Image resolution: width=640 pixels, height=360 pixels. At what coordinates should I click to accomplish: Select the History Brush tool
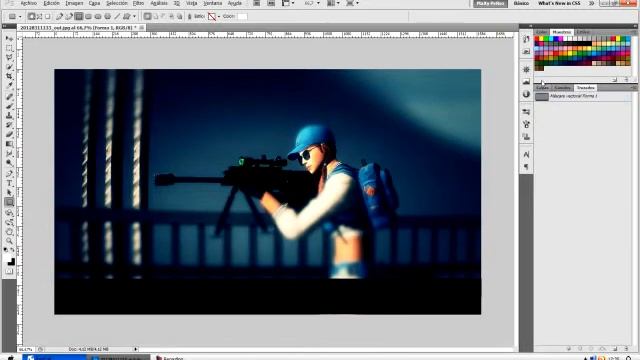coord(9,125)
